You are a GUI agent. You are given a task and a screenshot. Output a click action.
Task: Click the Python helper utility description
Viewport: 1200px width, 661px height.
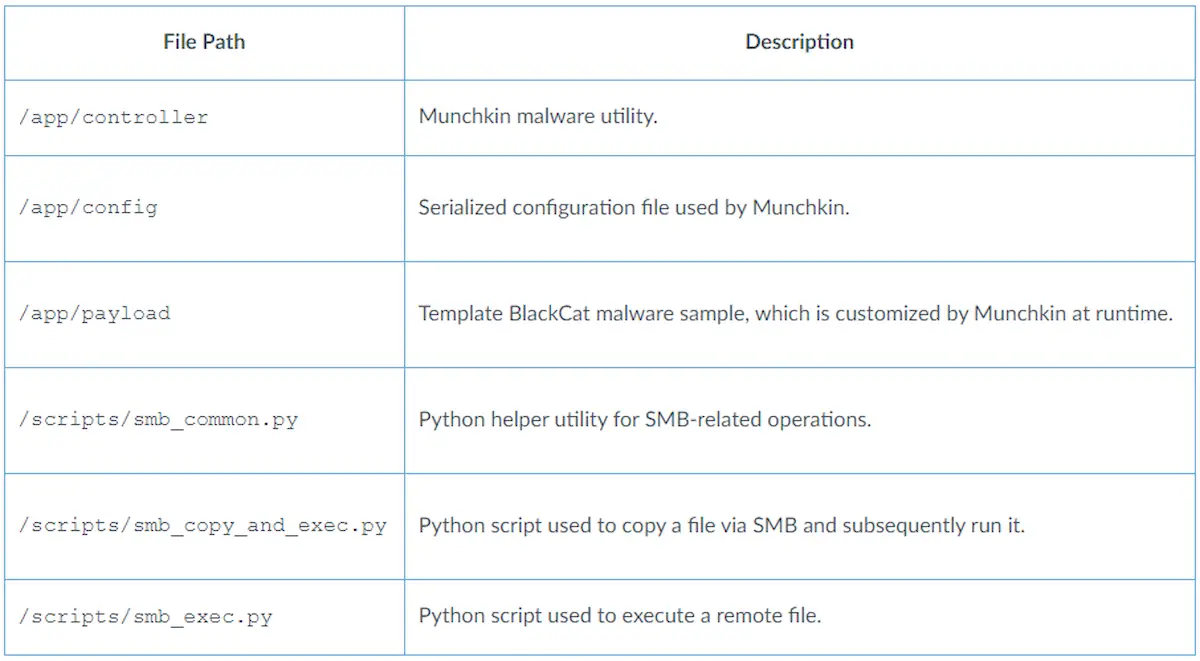pyautogui.click(x=645, y=419)
